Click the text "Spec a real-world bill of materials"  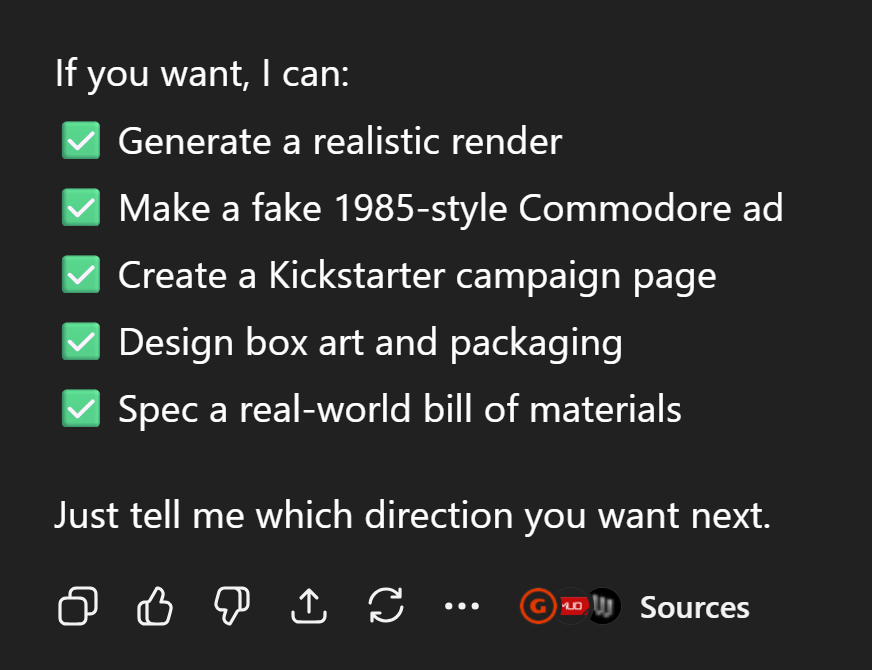tap(400, 409)
